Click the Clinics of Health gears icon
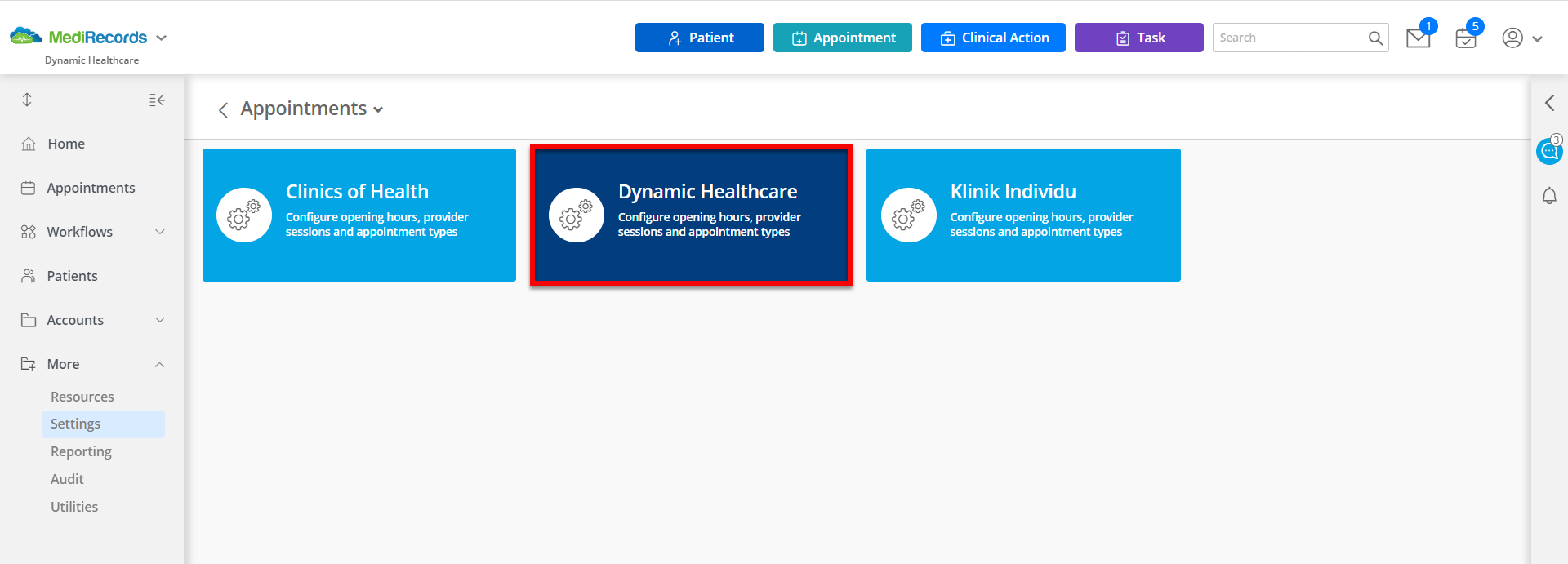The height and width of the screenshot is (564, 1568). 244,215
